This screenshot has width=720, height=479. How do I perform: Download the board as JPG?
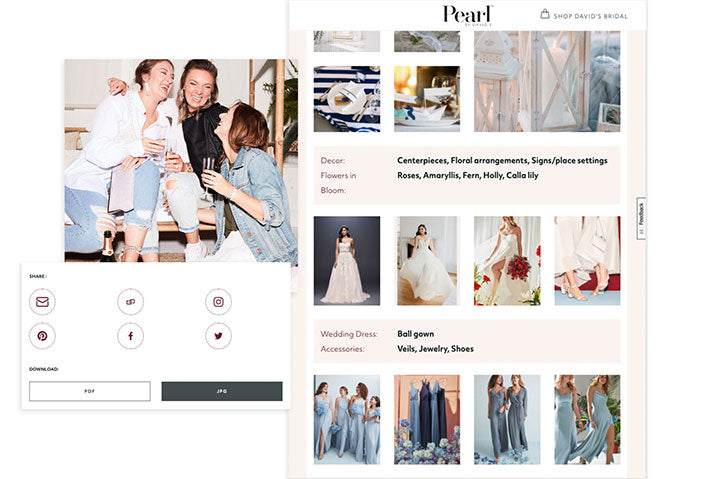click(221, 391)
